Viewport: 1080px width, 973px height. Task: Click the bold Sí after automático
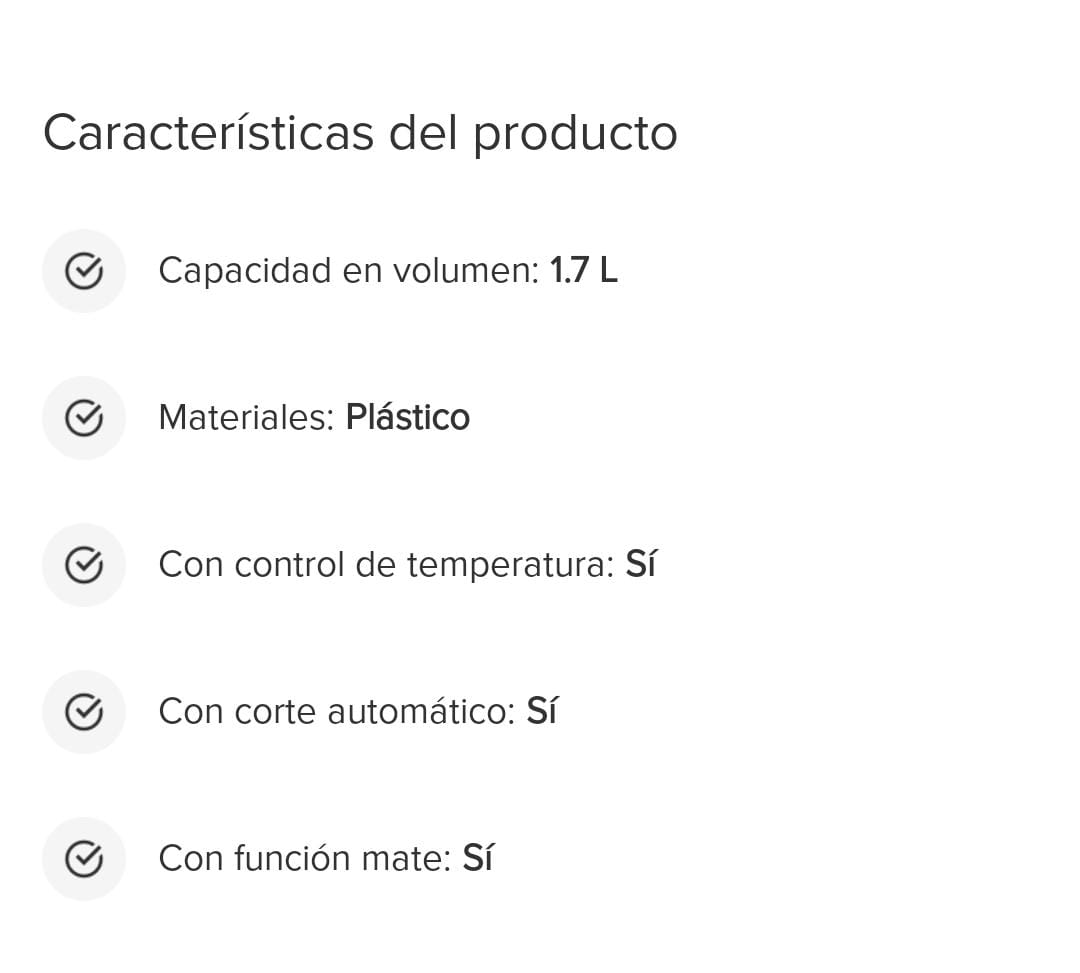pyautogui.click(x=542, y=711)
